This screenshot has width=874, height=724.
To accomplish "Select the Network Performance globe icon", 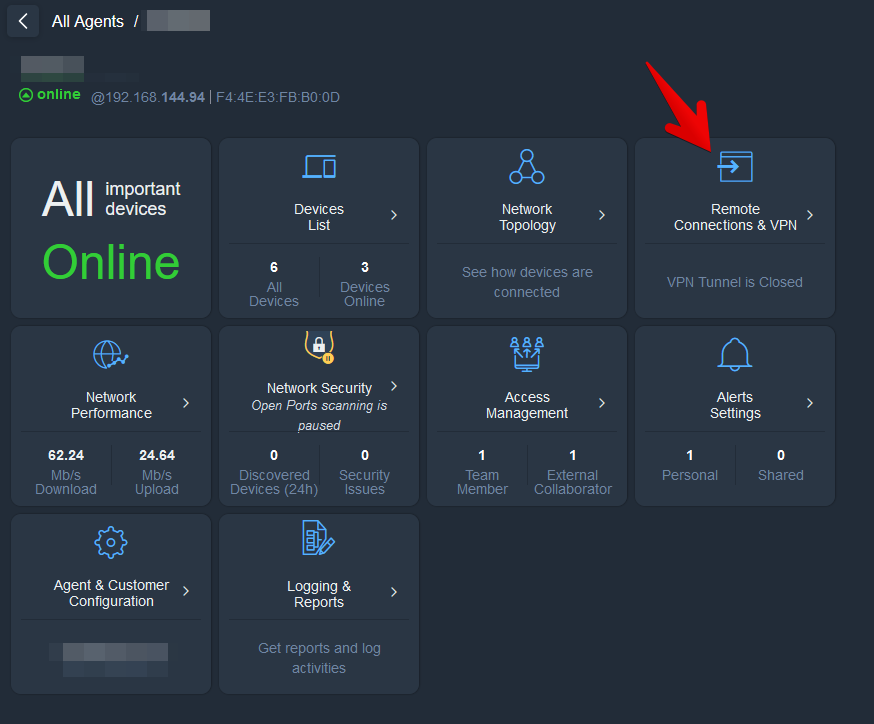I will click(x=111, y=355).
